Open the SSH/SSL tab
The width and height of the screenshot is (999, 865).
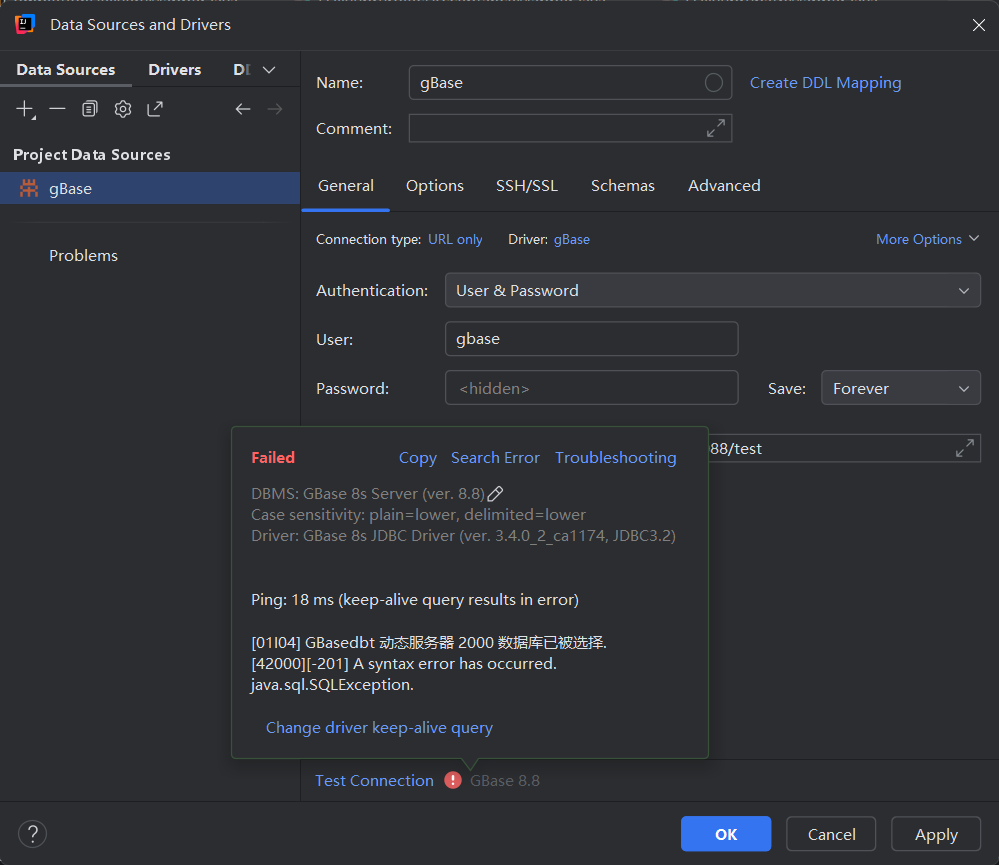click(527, 185)
